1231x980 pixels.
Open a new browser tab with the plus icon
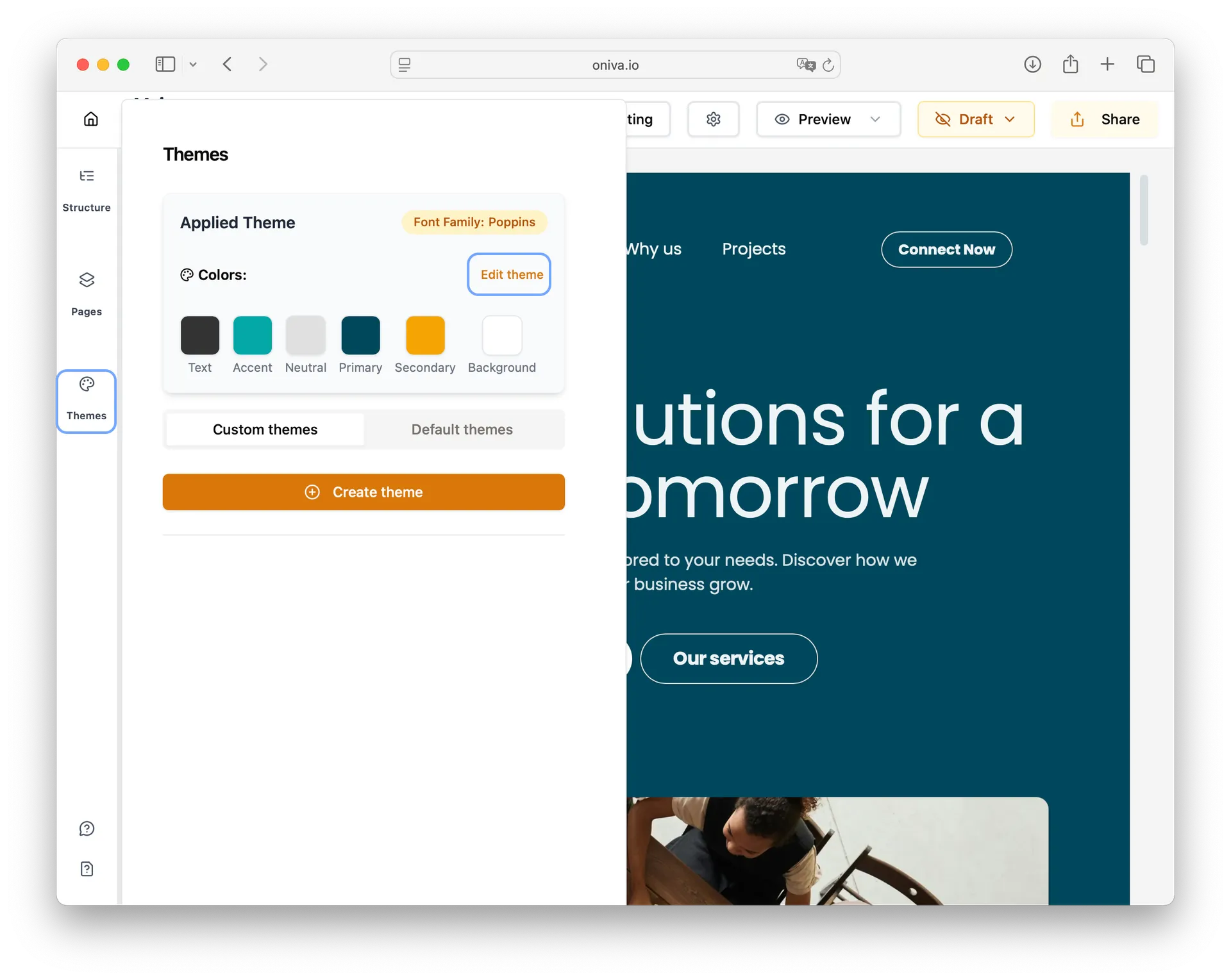click(x=1107, y=64)
